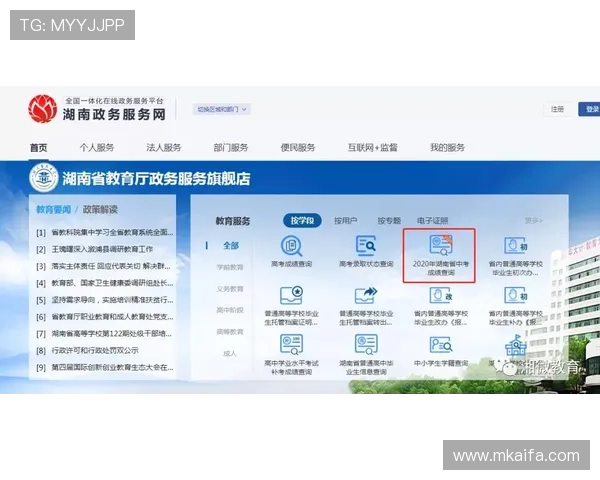Select the 按学段 filter tab
The height and width of the screenshot is (480, 600).
point(302,220)
